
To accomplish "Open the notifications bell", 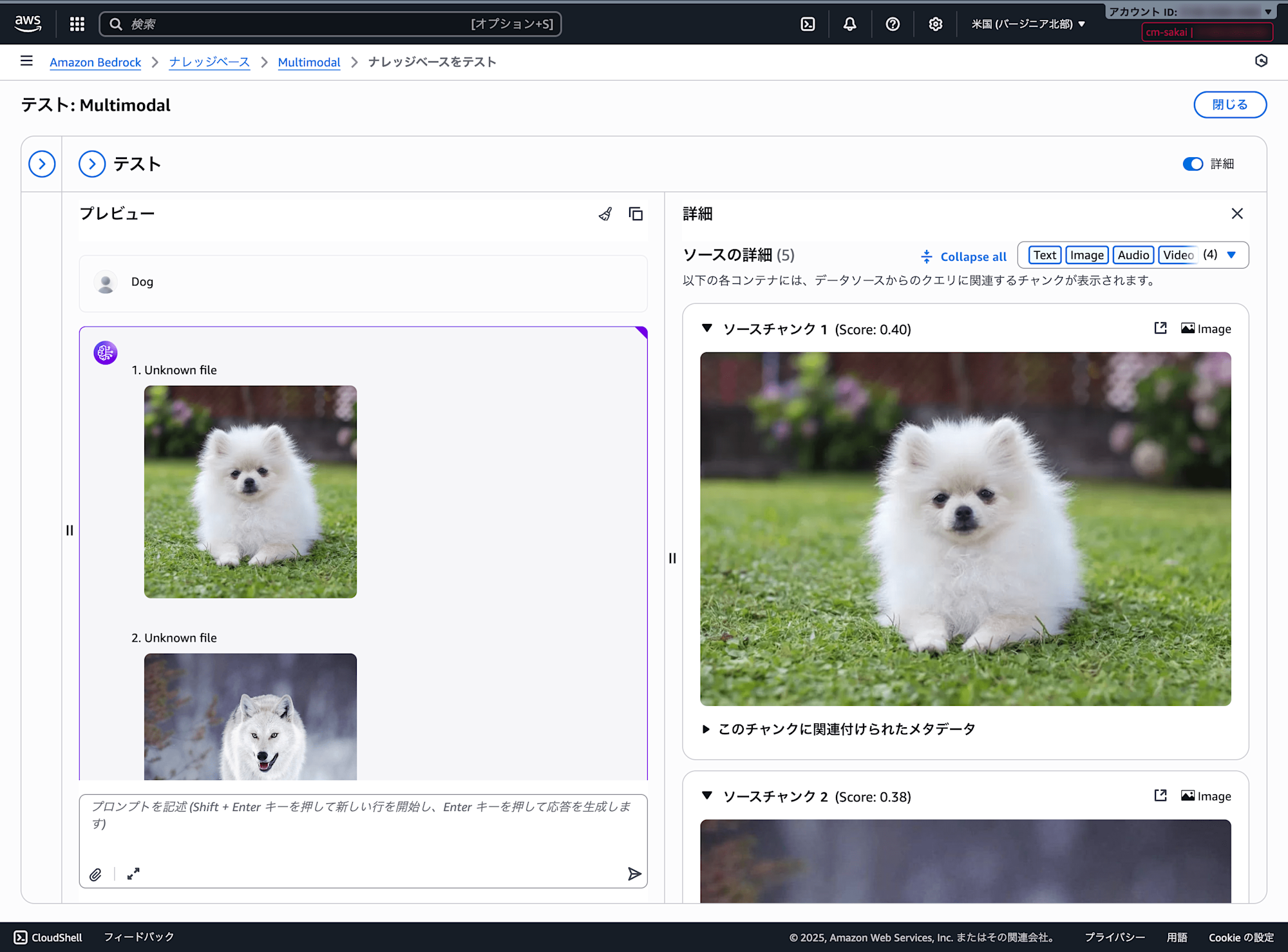I will 850,24.
